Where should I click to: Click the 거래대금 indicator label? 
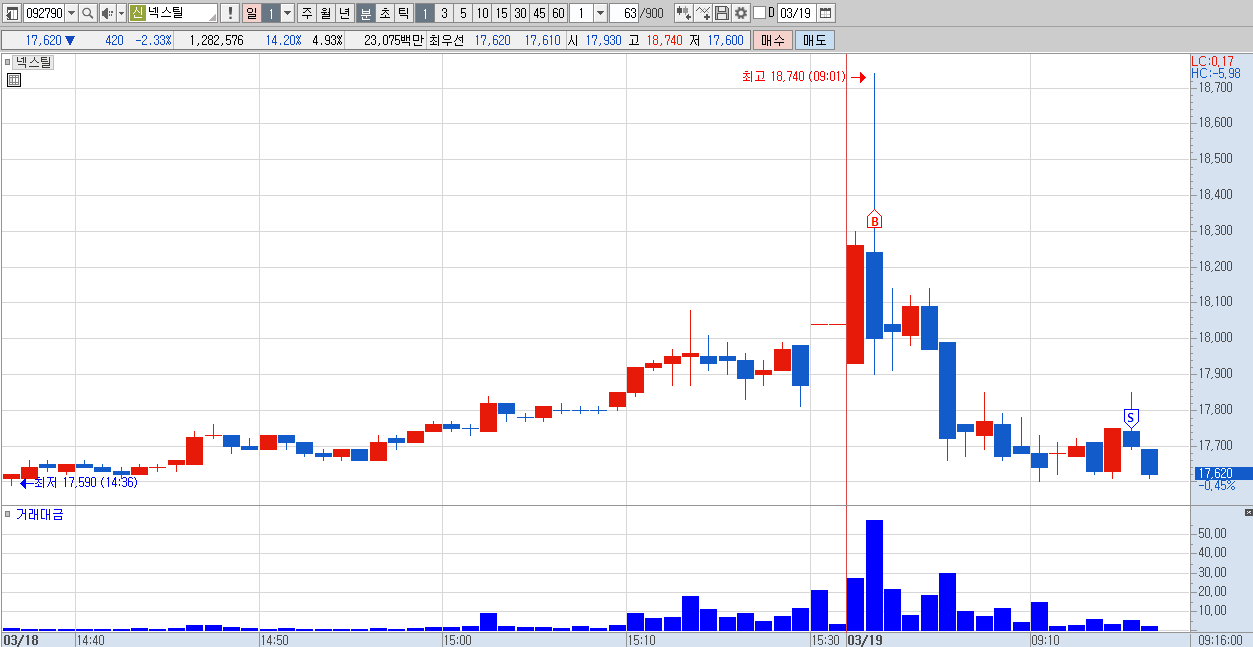coord(39,514)
